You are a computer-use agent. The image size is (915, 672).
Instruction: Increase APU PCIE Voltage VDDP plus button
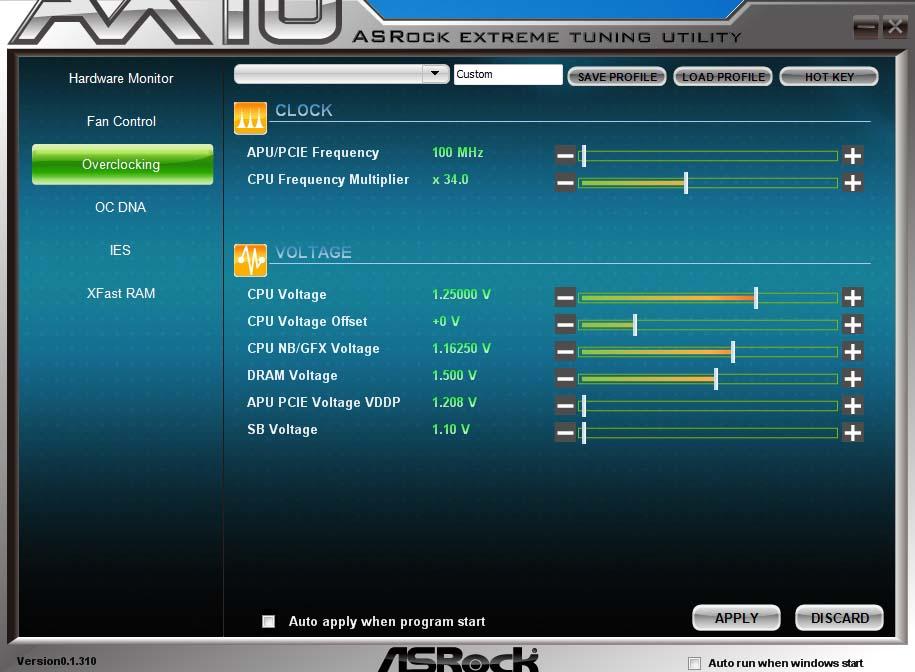click(853, 405)
